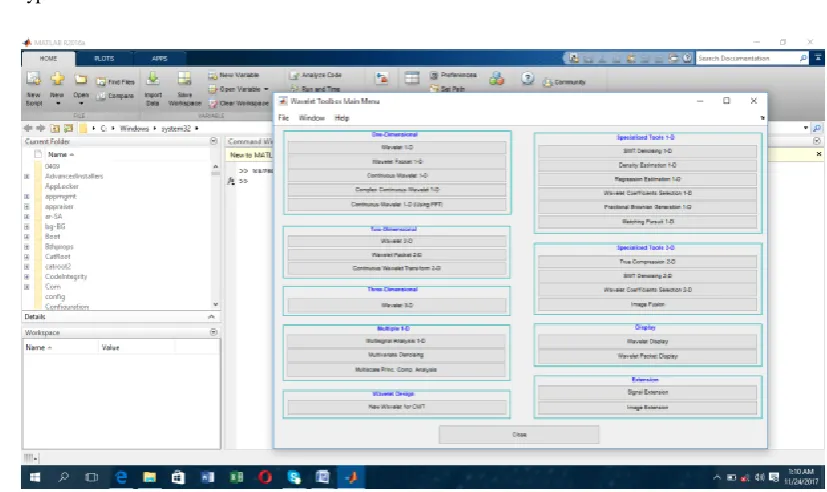Click the Simulink Library icon
The image size is (827, 492).
(381, 79)
